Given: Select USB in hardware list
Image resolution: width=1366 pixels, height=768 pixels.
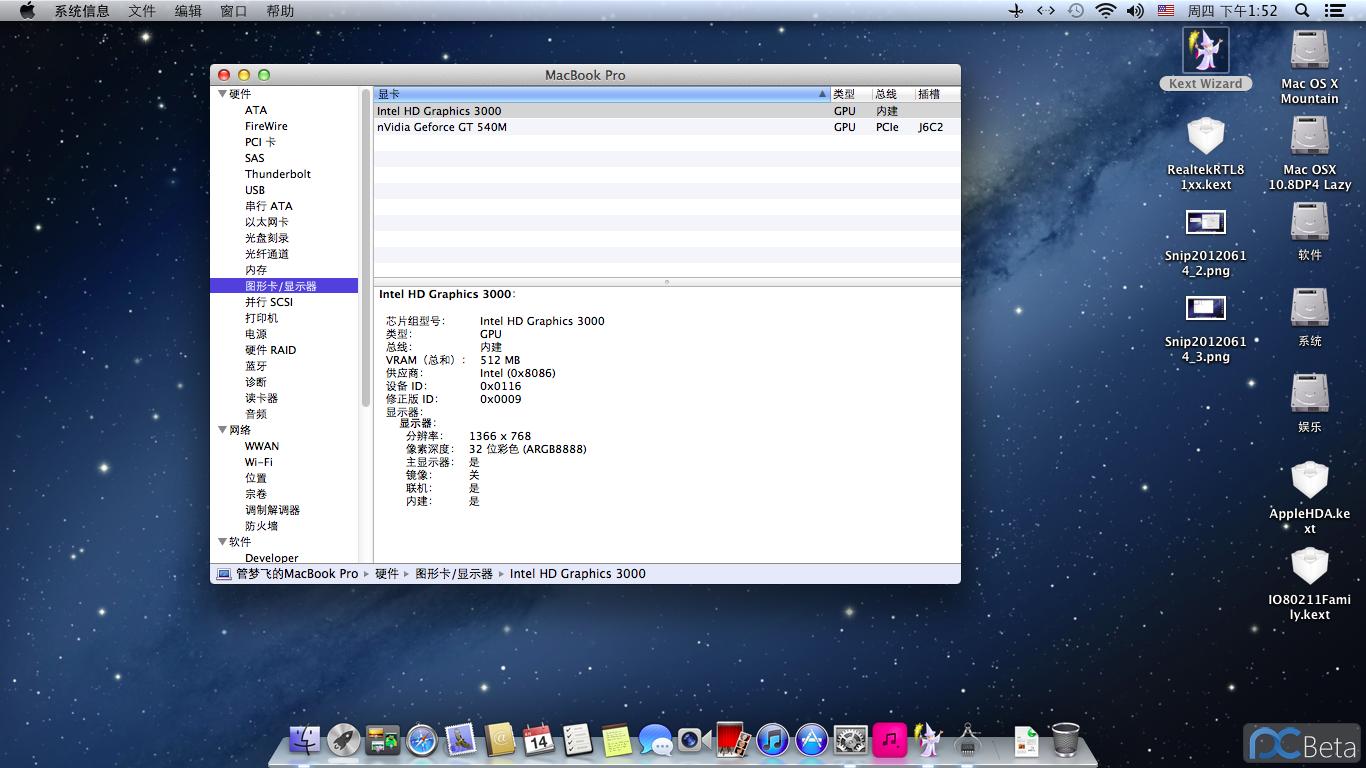Looking at the screenshot, I should [x=255, y=190].
